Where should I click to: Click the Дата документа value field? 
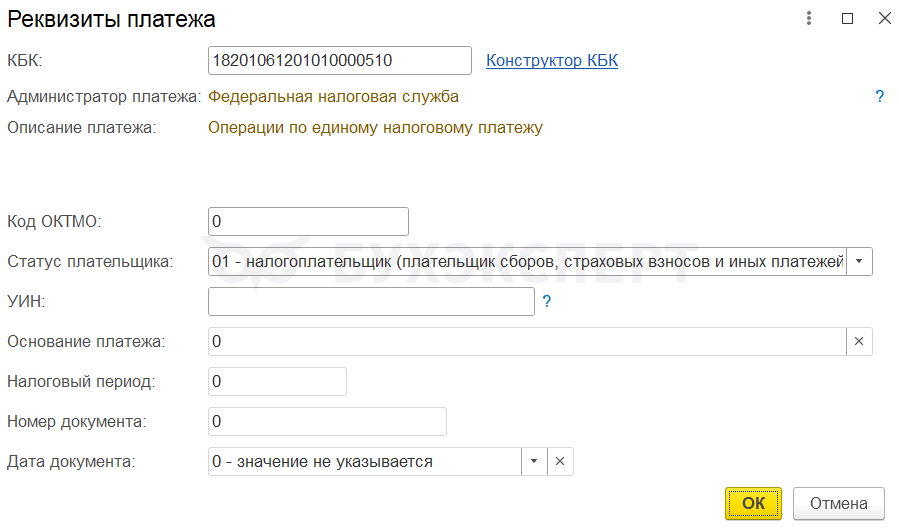pos(365,461)
